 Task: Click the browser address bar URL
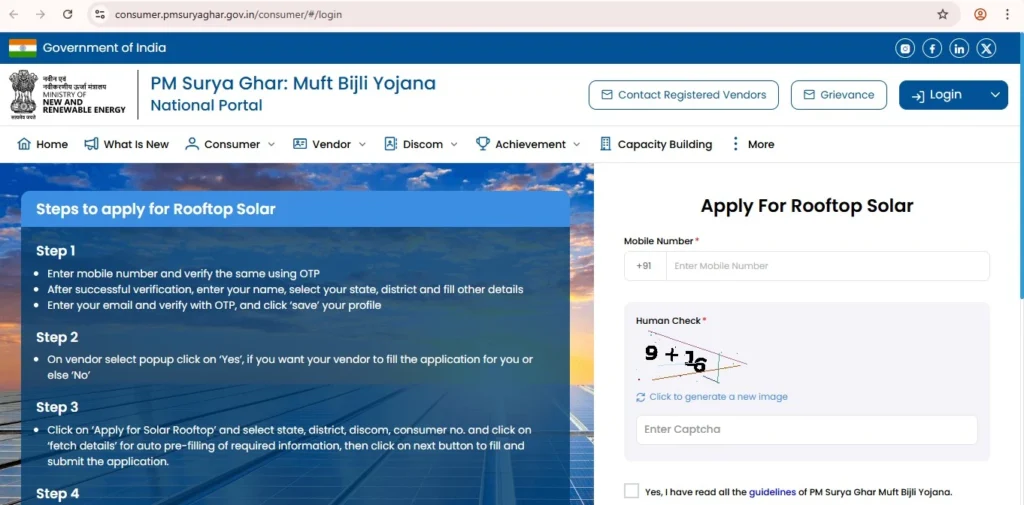[x=229, y=14]
